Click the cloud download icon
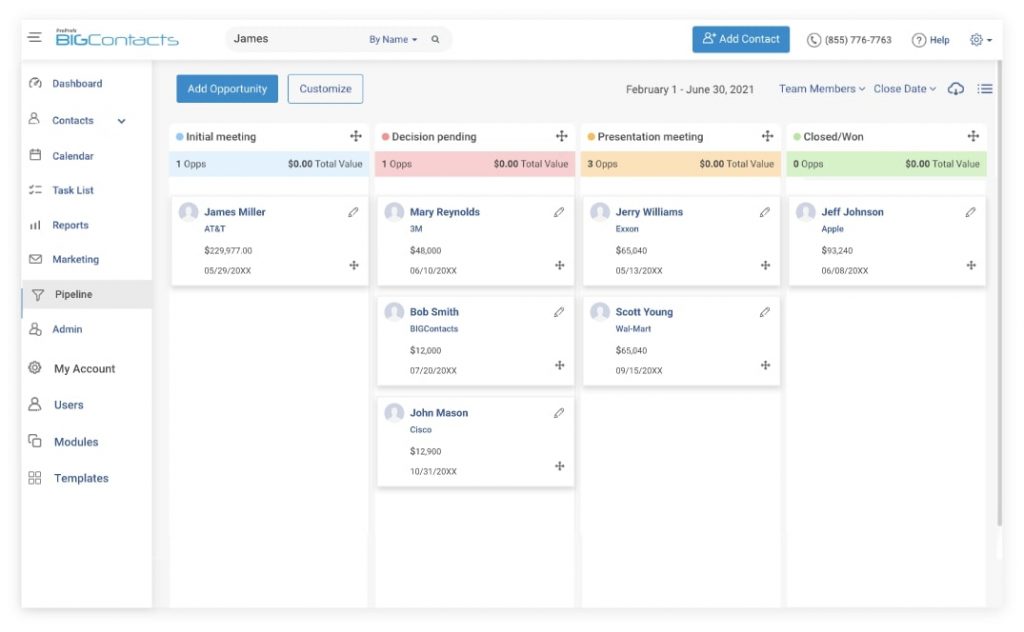Screen dimensions: 1024x632 point(955,89)
